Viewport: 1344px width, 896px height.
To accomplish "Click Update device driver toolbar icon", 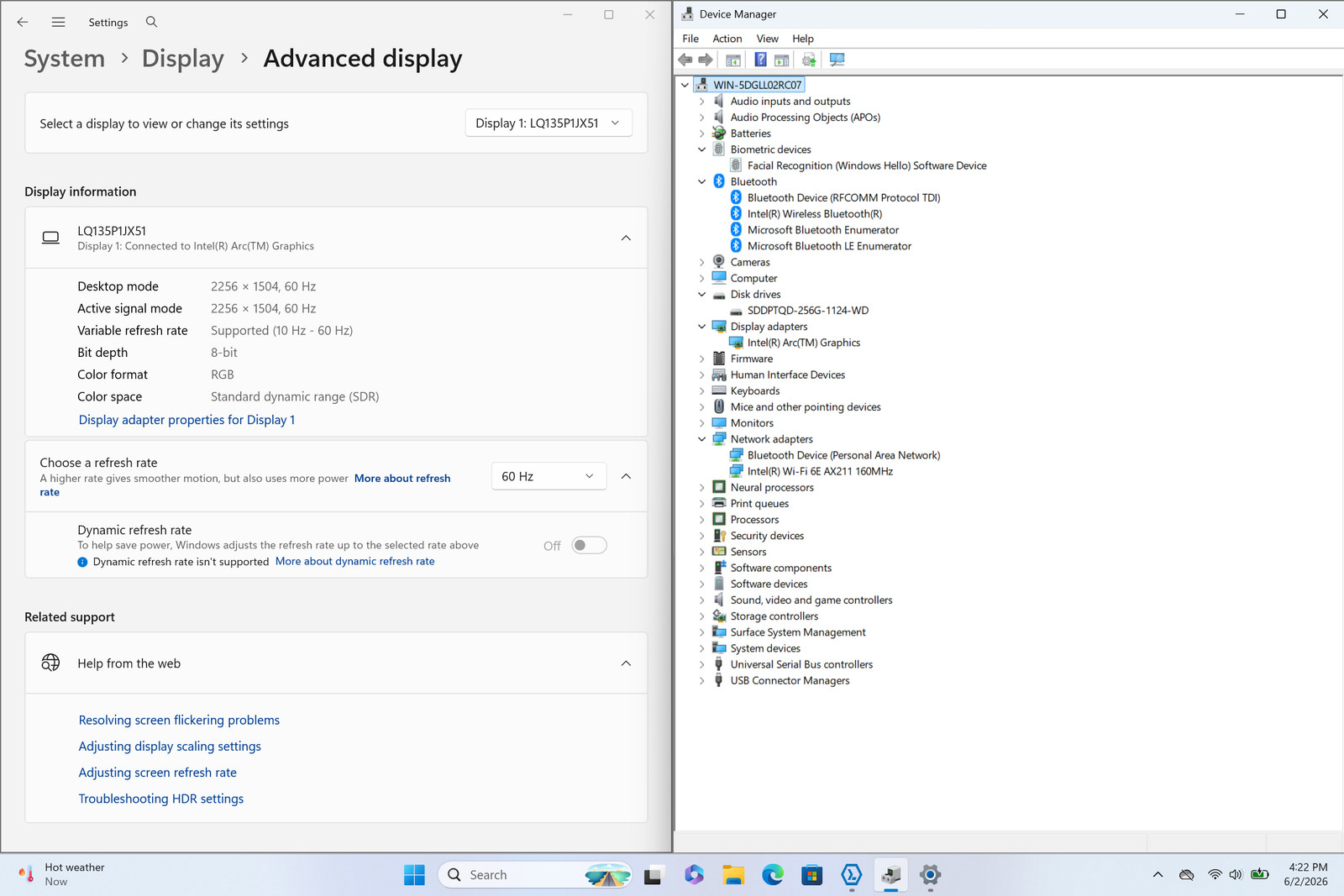I will point(809,60).
